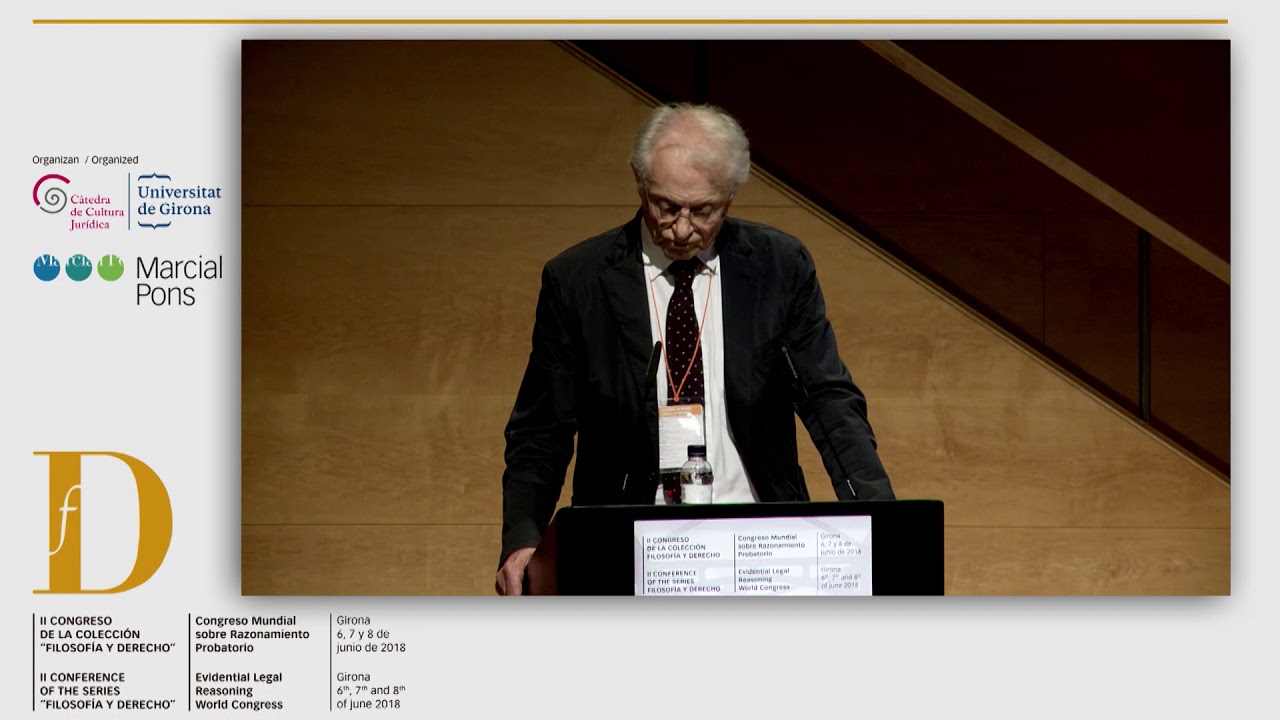Click the Càtedra de Cultura Jurídica logo
1280x720 pixels.
coord(78,202)
